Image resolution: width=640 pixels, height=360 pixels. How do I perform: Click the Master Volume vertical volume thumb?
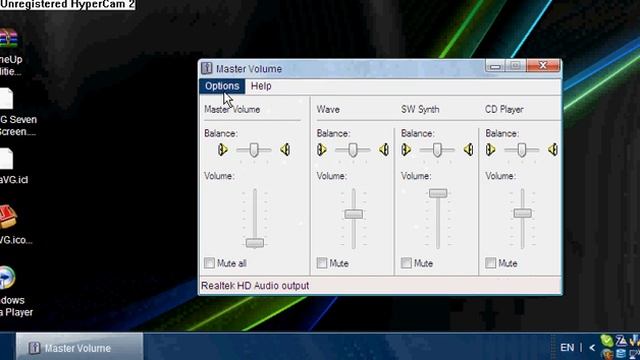pyautogui.click(x=255, y=243)
